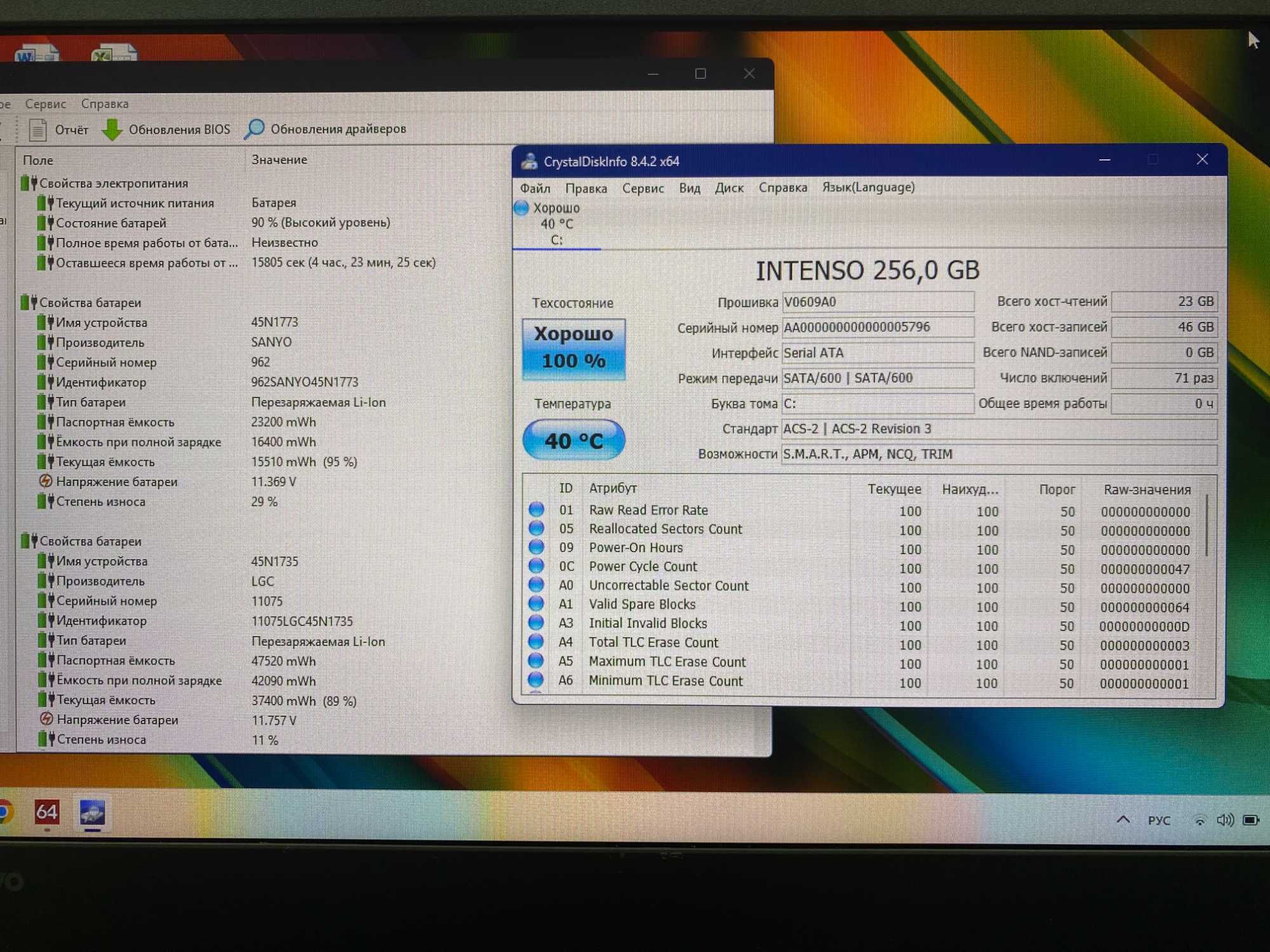Click the AIDA64 icon in the taskbar
The width and height of the screenshot is (1270, 952).
[46, 812]
